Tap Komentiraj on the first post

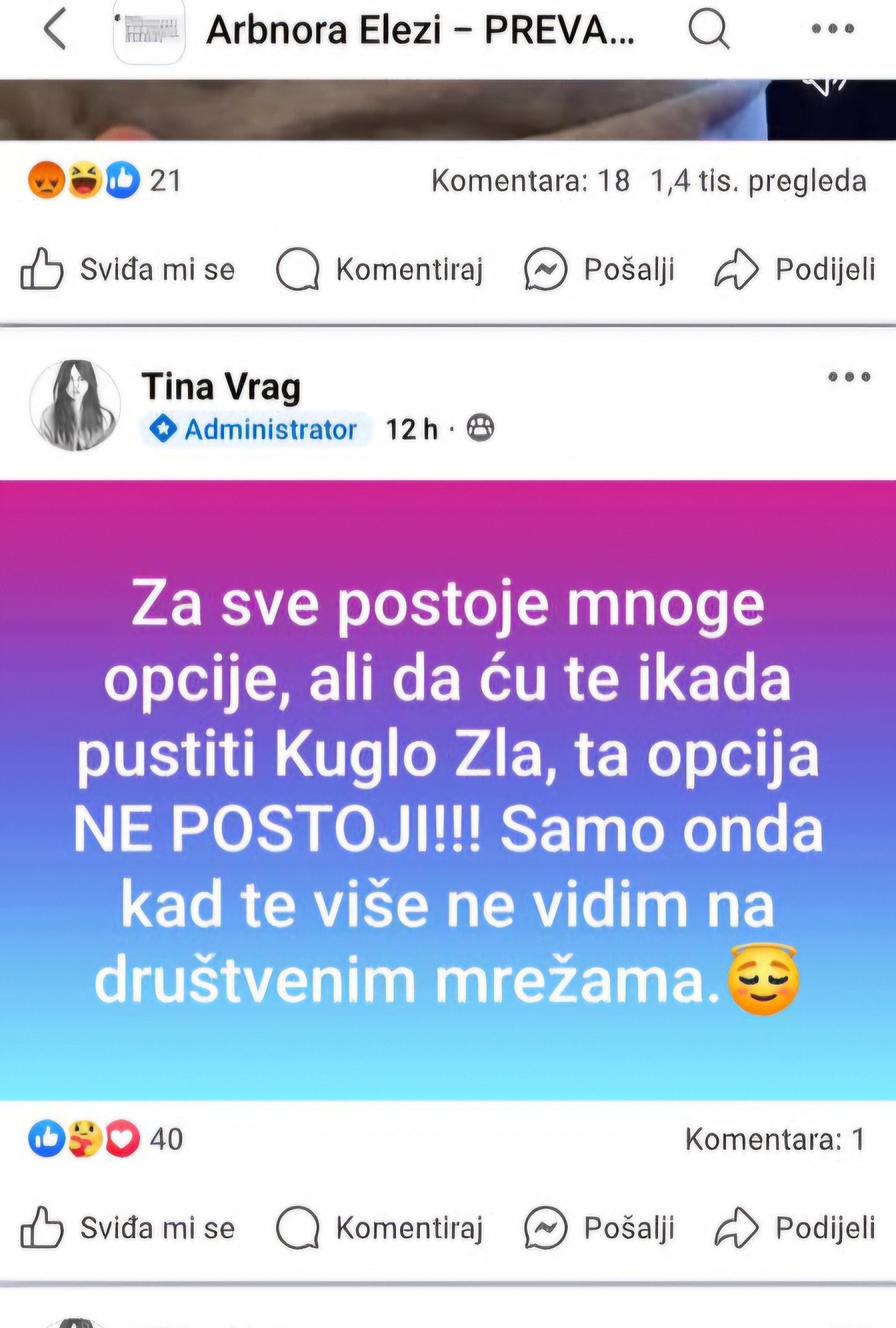pyautogui.click(x=381, y=269)
